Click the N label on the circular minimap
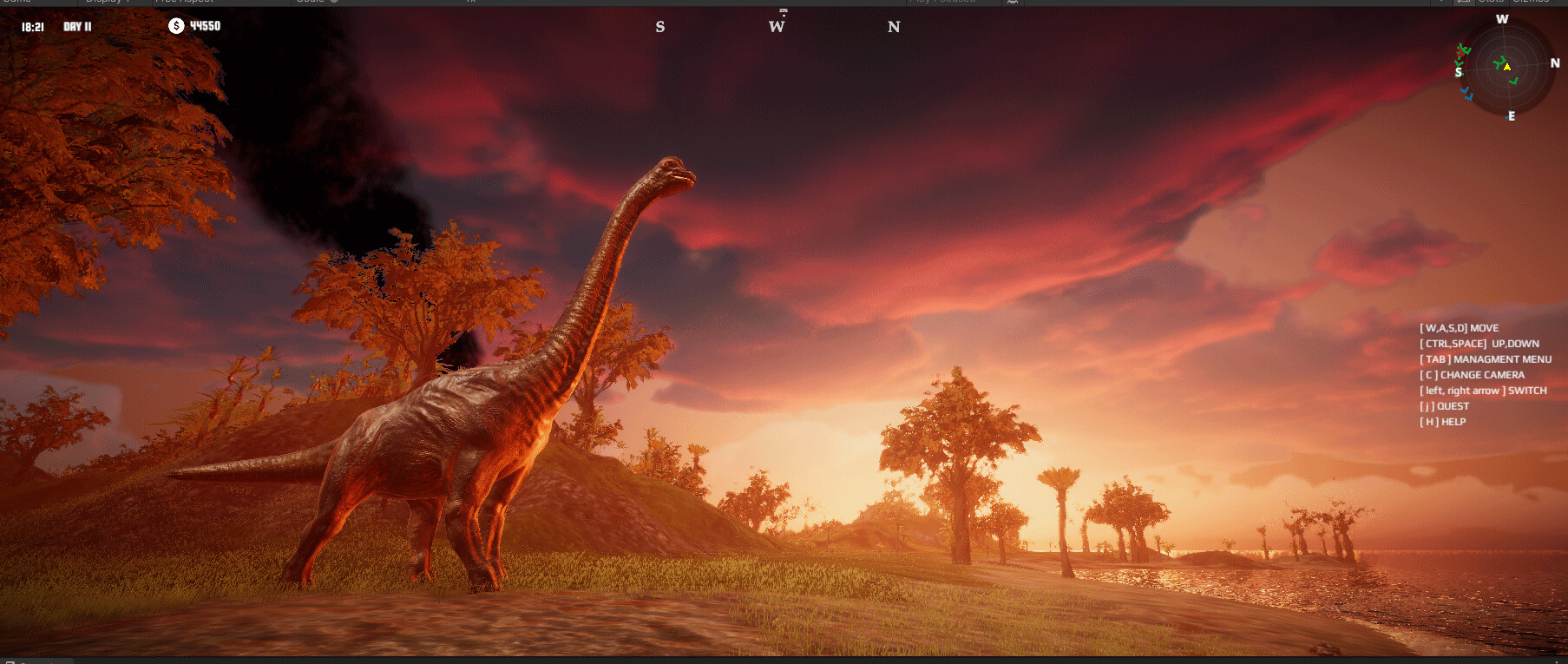The height and width of the screenshot is (664, 1568). (x=1554, y=63)
